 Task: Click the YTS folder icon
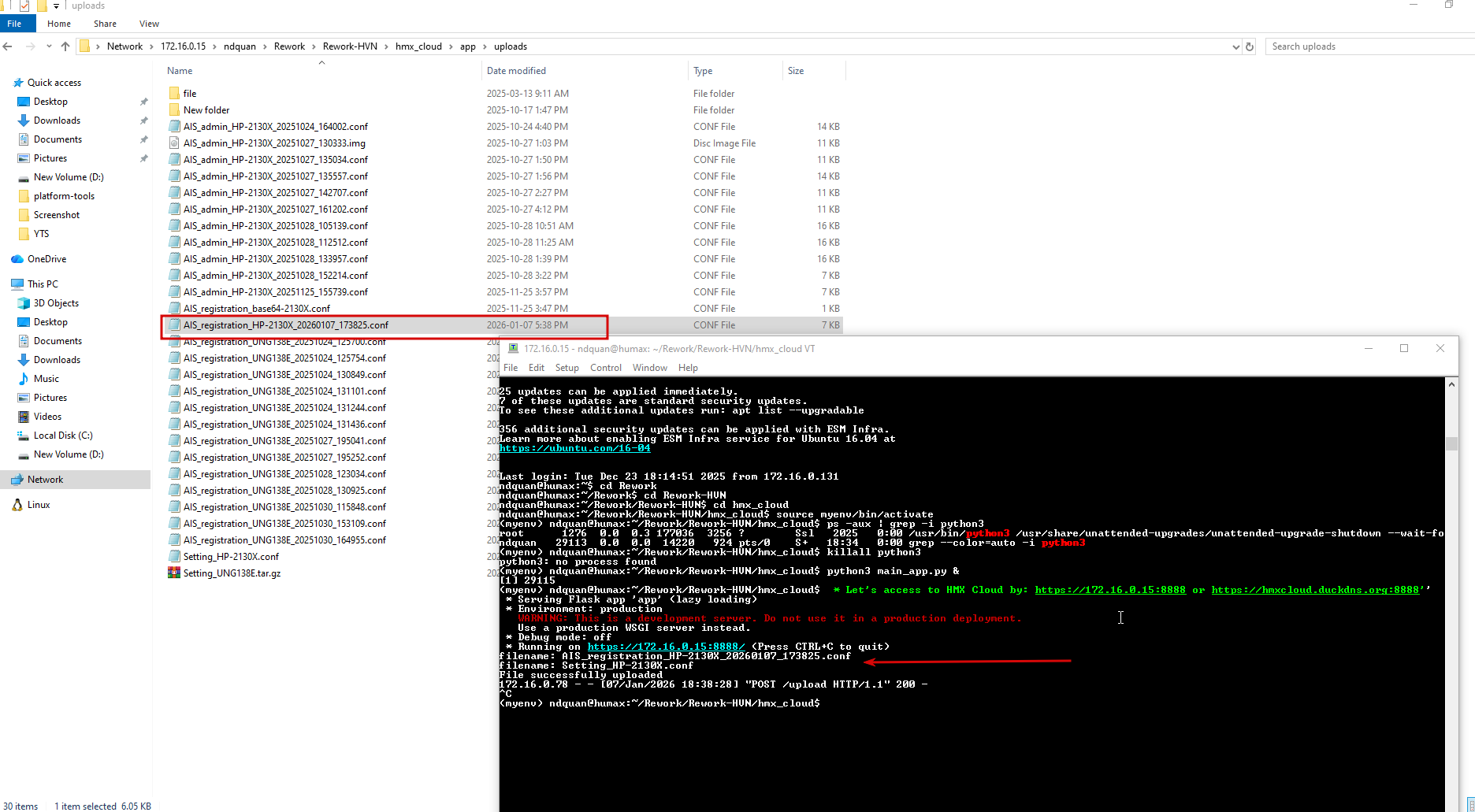[24, 234]
